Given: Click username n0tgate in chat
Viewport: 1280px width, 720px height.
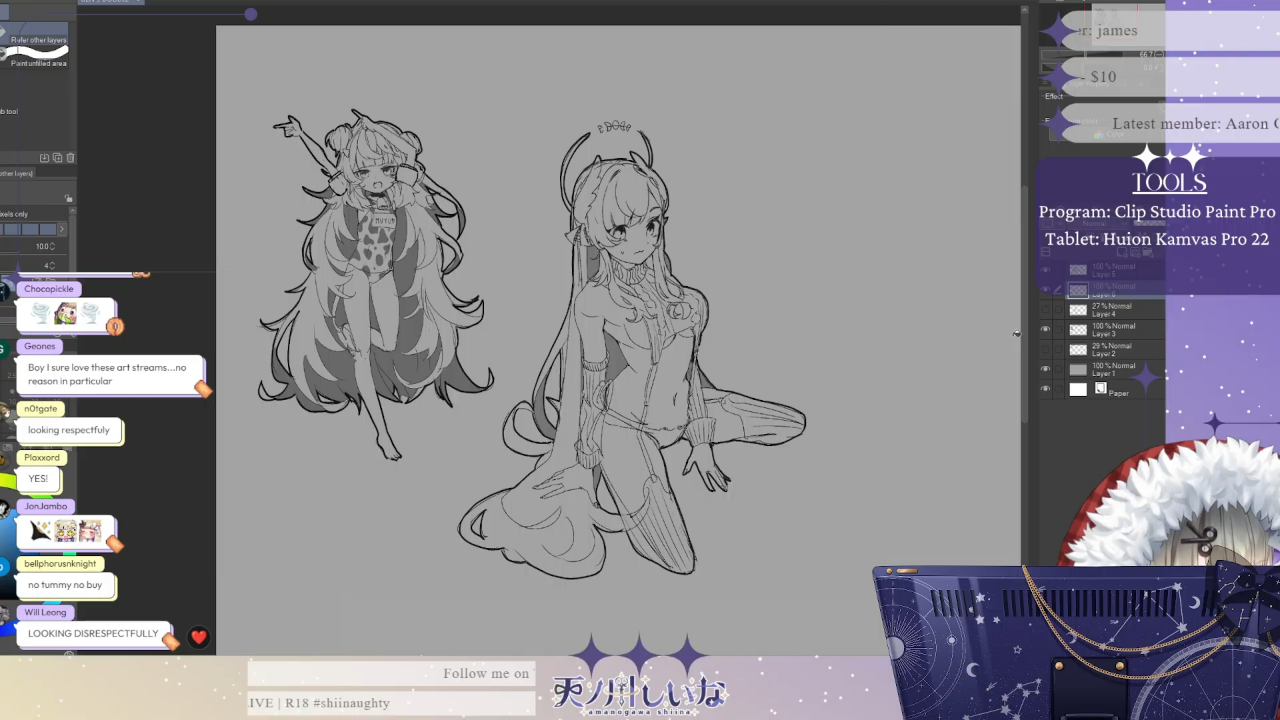Looking at the screenshot, I should [41, 408].
